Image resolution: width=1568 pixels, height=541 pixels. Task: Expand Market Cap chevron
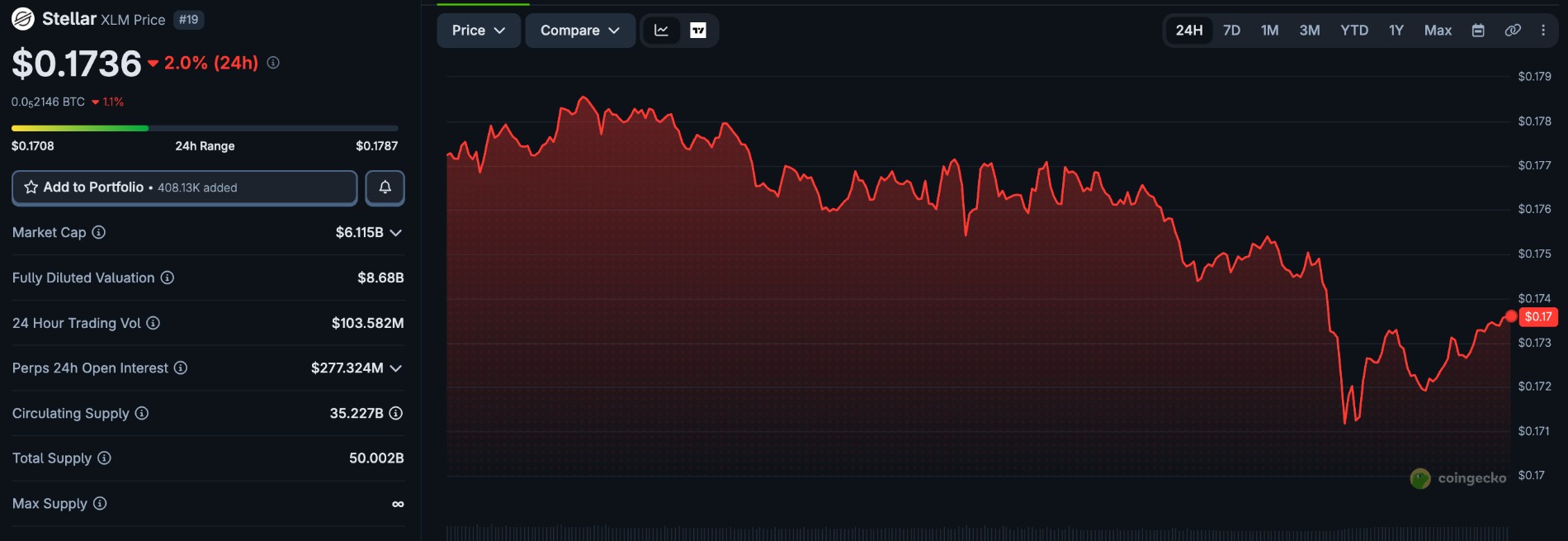click(396, 233)
